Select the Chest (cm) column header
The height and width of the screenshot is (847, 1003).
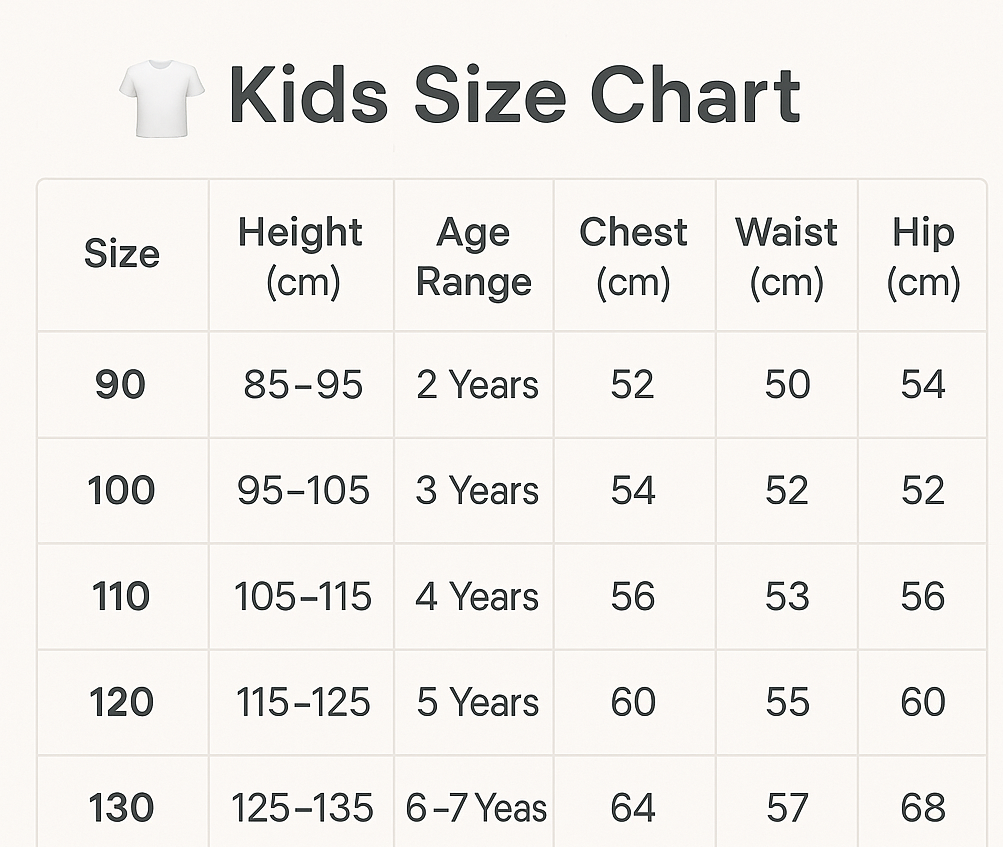coord(633,257)
